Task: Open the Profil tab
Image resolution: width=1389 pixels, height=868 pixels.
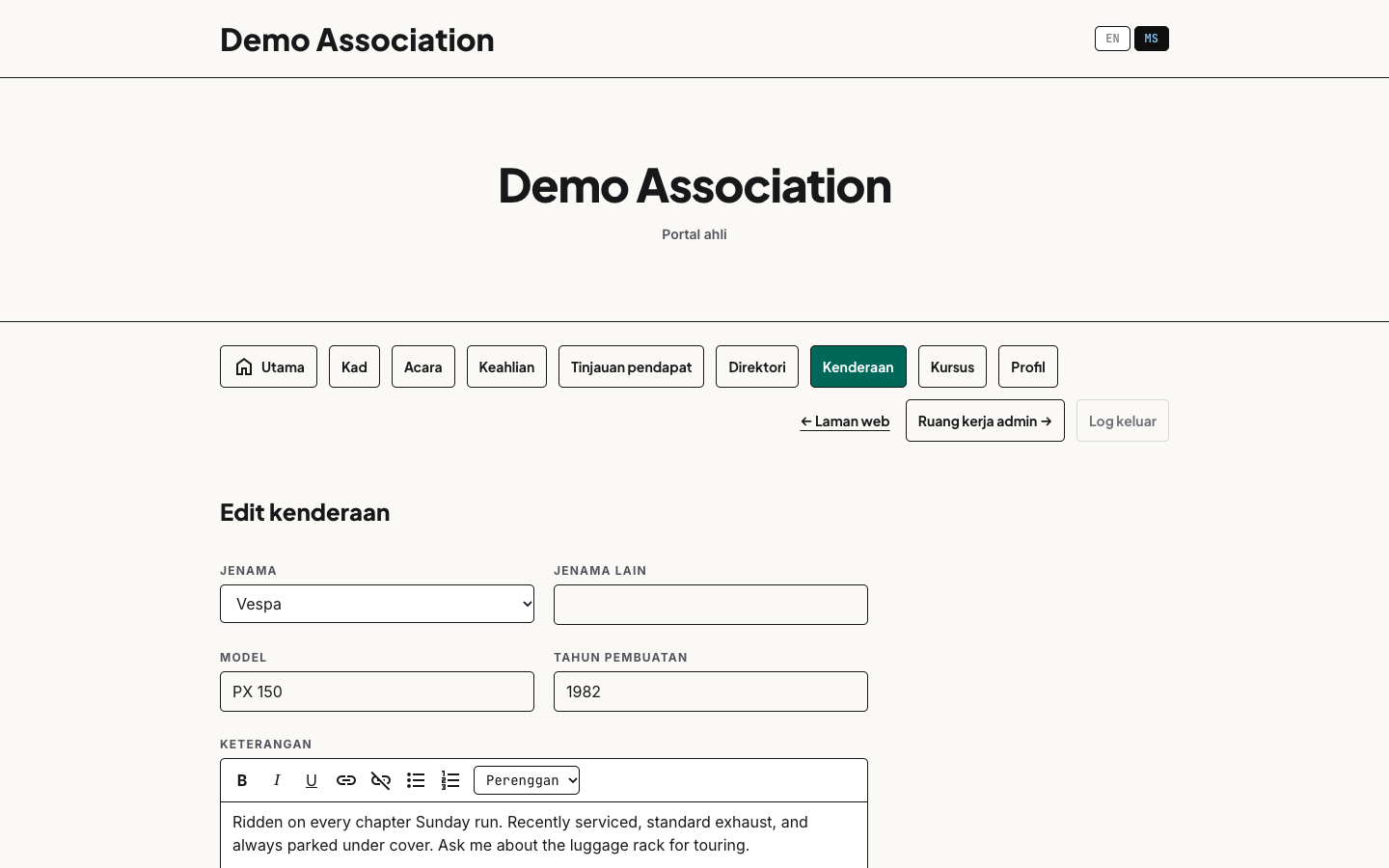Action: click(x=1028, y=366)
